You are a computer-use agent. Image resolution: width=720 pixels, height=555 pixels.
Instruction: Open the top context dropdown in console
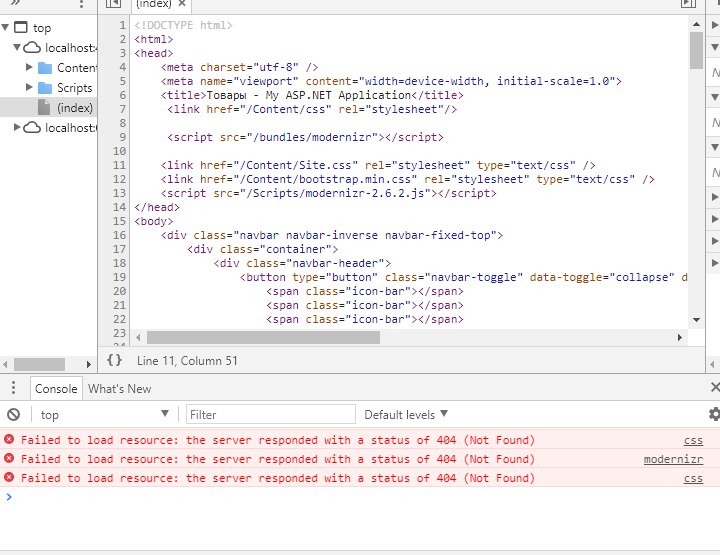[x=104, y=415]
